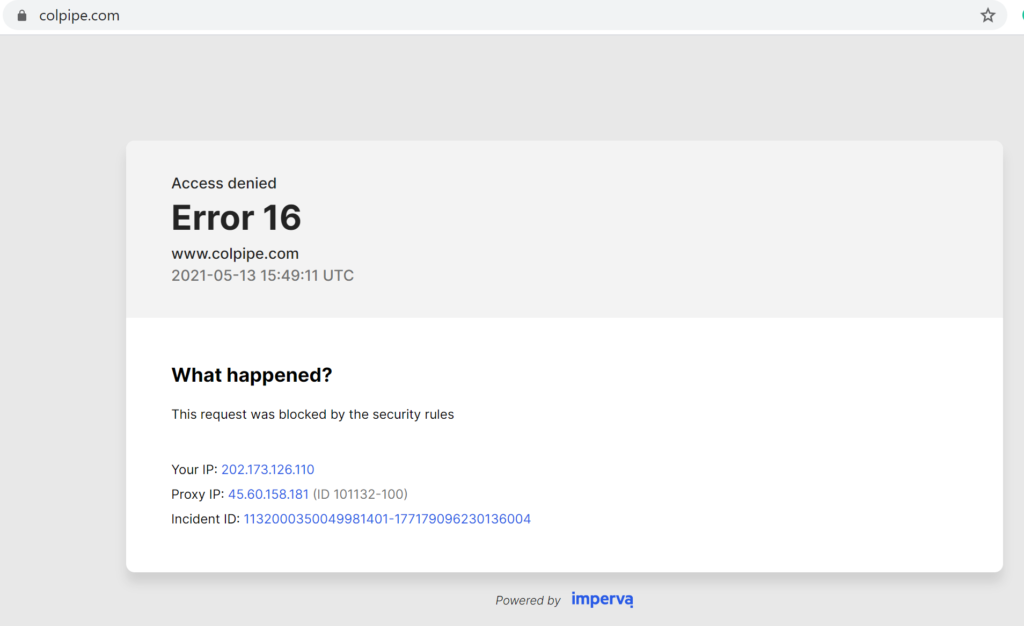Click the Access denied label
Viewport: 1024px width, 626px height.
tap(224, 183)
